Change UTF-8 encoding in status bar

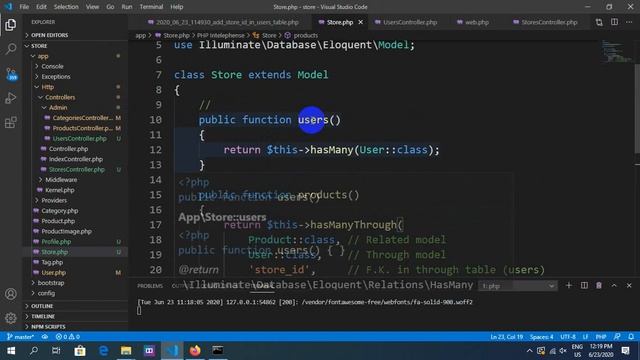pos(568,337)
